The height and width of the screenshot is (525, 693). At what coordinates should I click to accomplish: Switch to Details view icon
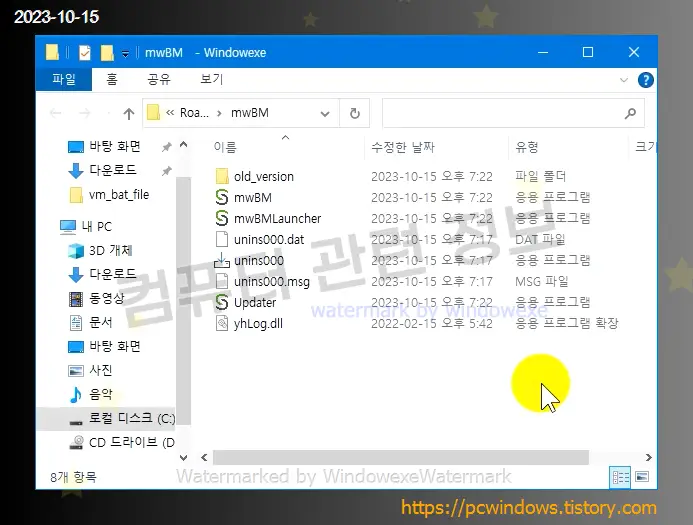coord(620,477)
